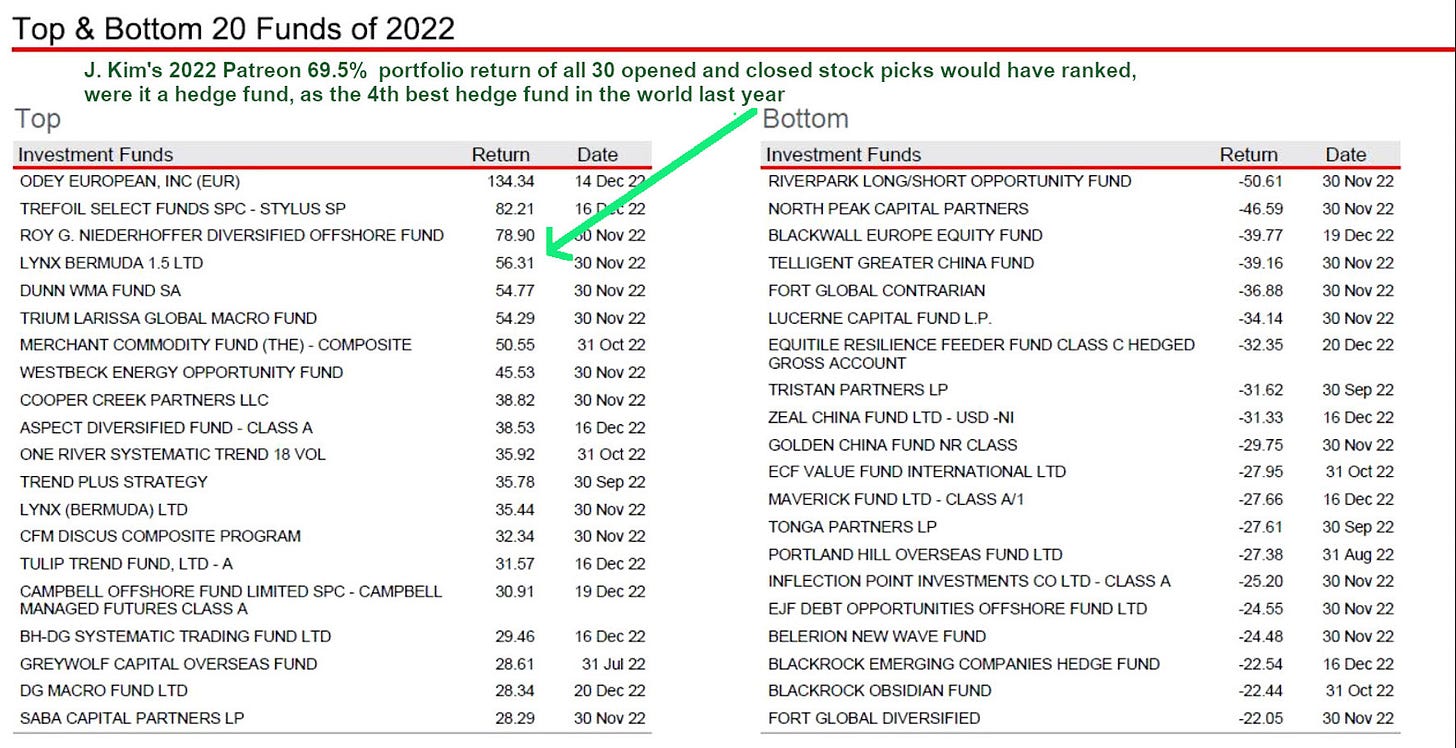Select 'INFLECTION POINT INVESTMENTS CO LTD - CLASS A'
This screenshot has width=1456, height=748.
click(969, 581)
